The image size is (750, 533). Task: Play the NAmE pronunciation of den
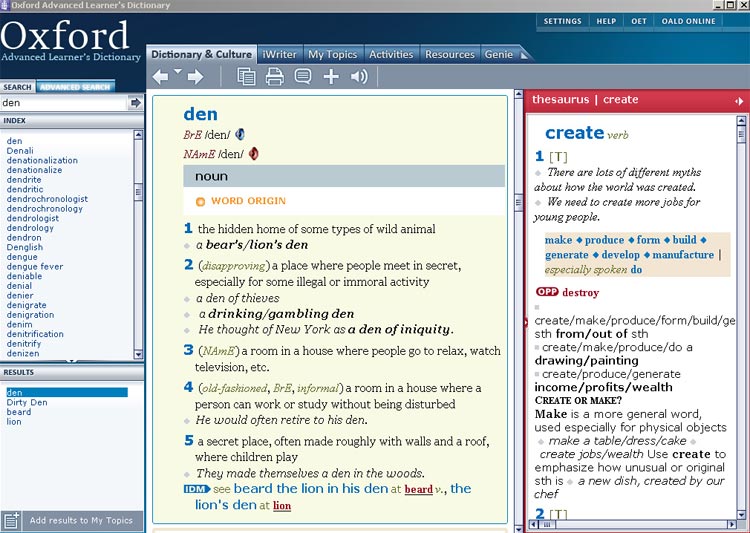coord(254,154)
